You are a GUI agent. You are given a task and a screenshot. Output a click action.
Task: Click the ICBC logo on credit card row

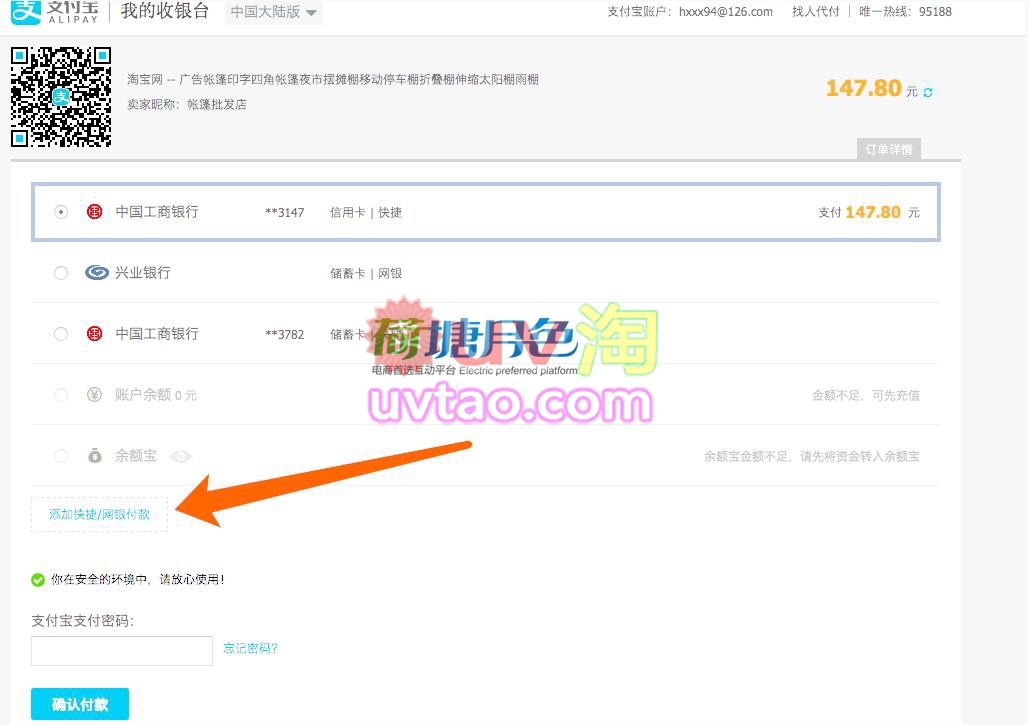(94, 212)
